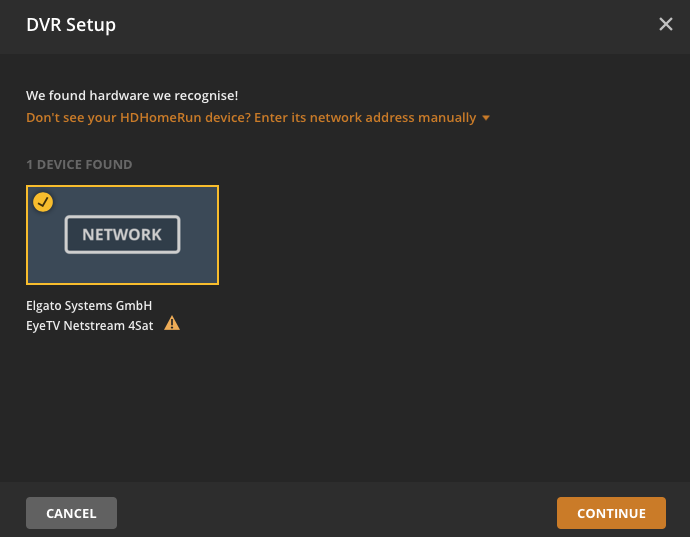Click the blank area below the NETWORK badge
This screenshot has height=537, width=690.
coord(122,270)
